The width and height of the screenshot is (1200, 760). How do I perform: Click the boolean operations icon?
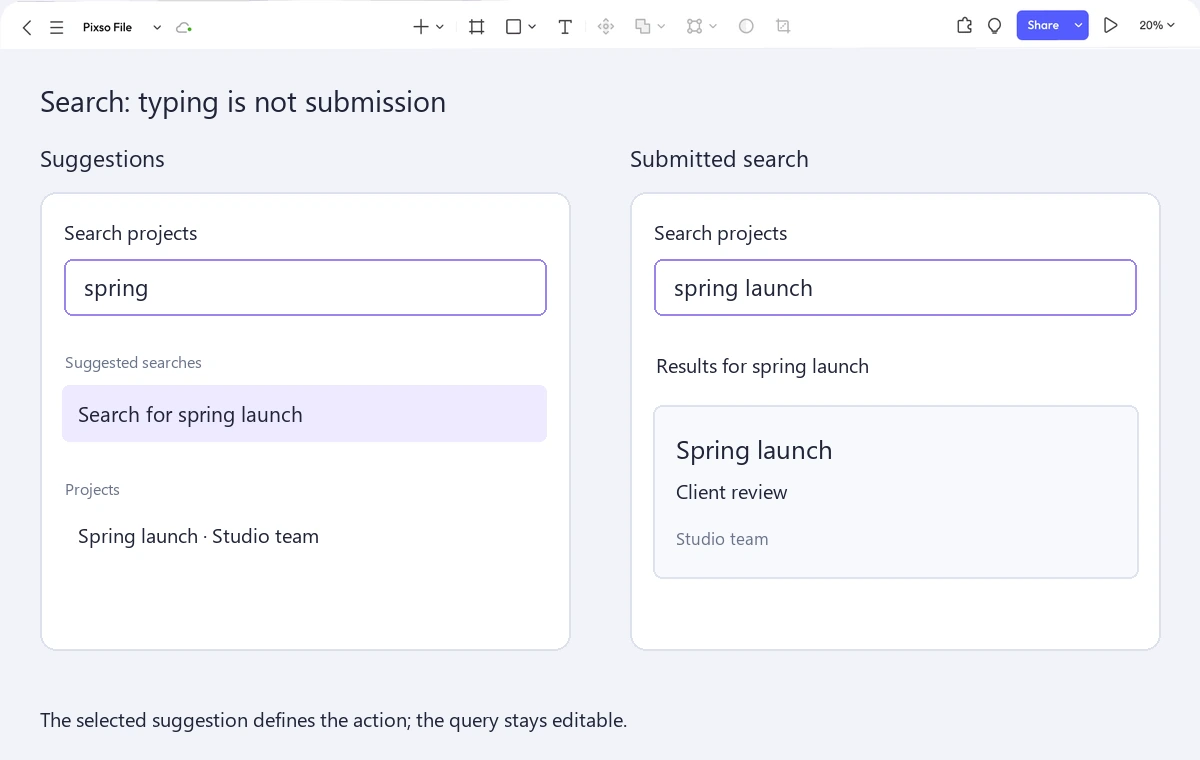click(x=643, y=27)
